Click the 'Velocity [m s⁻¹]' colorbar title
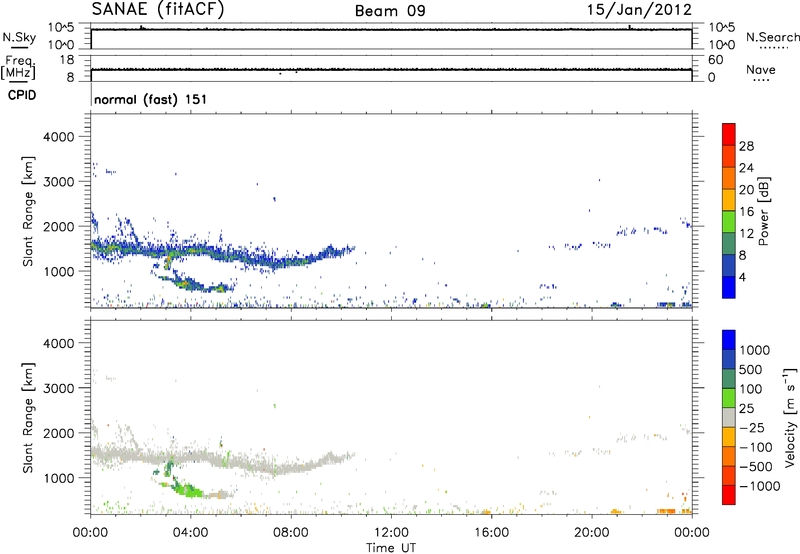This screenshot has width=800, height=554. (790, 417)
